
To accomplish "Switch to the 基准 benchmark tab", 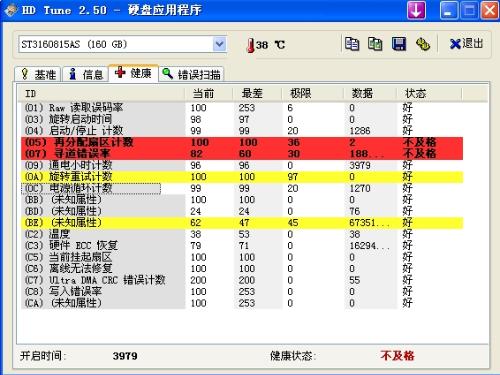I will (38, 74).
